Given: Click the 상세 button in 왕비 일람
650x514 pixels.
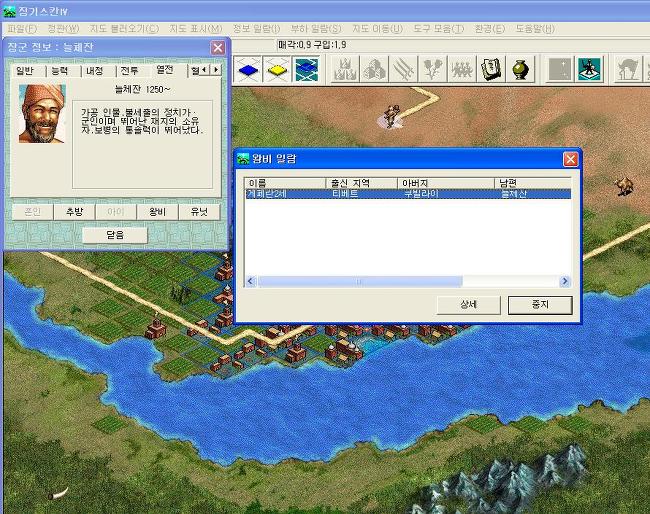Looking at the screenshot, I should tap(468, 305).
